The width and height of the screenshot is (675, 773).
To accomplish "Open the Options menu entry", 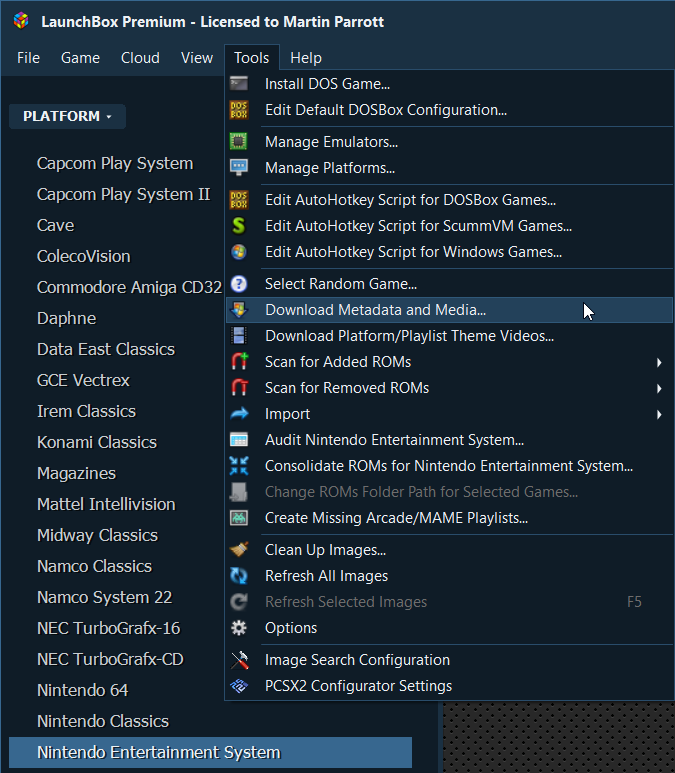I will point(449,628).
